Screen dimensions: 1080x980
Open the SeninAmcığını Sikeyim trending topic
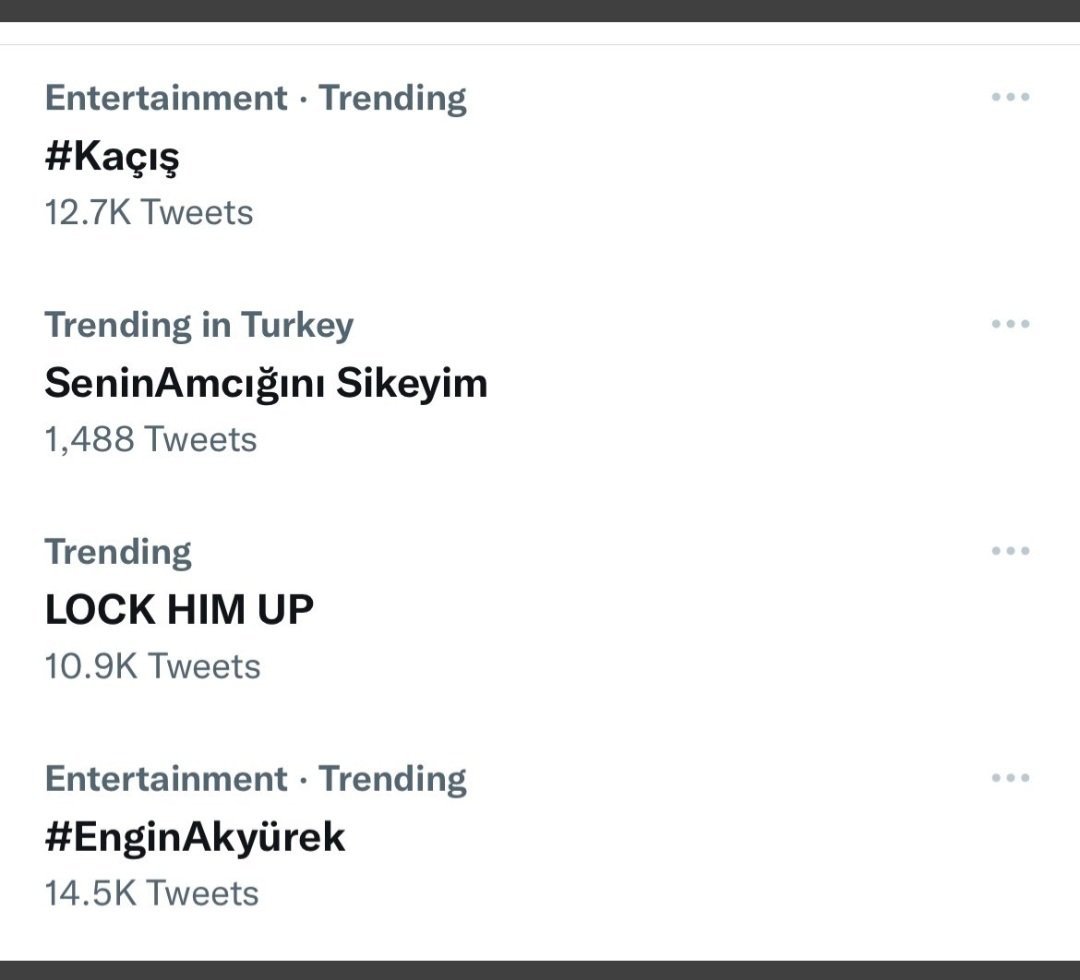[x=265, y=383]
